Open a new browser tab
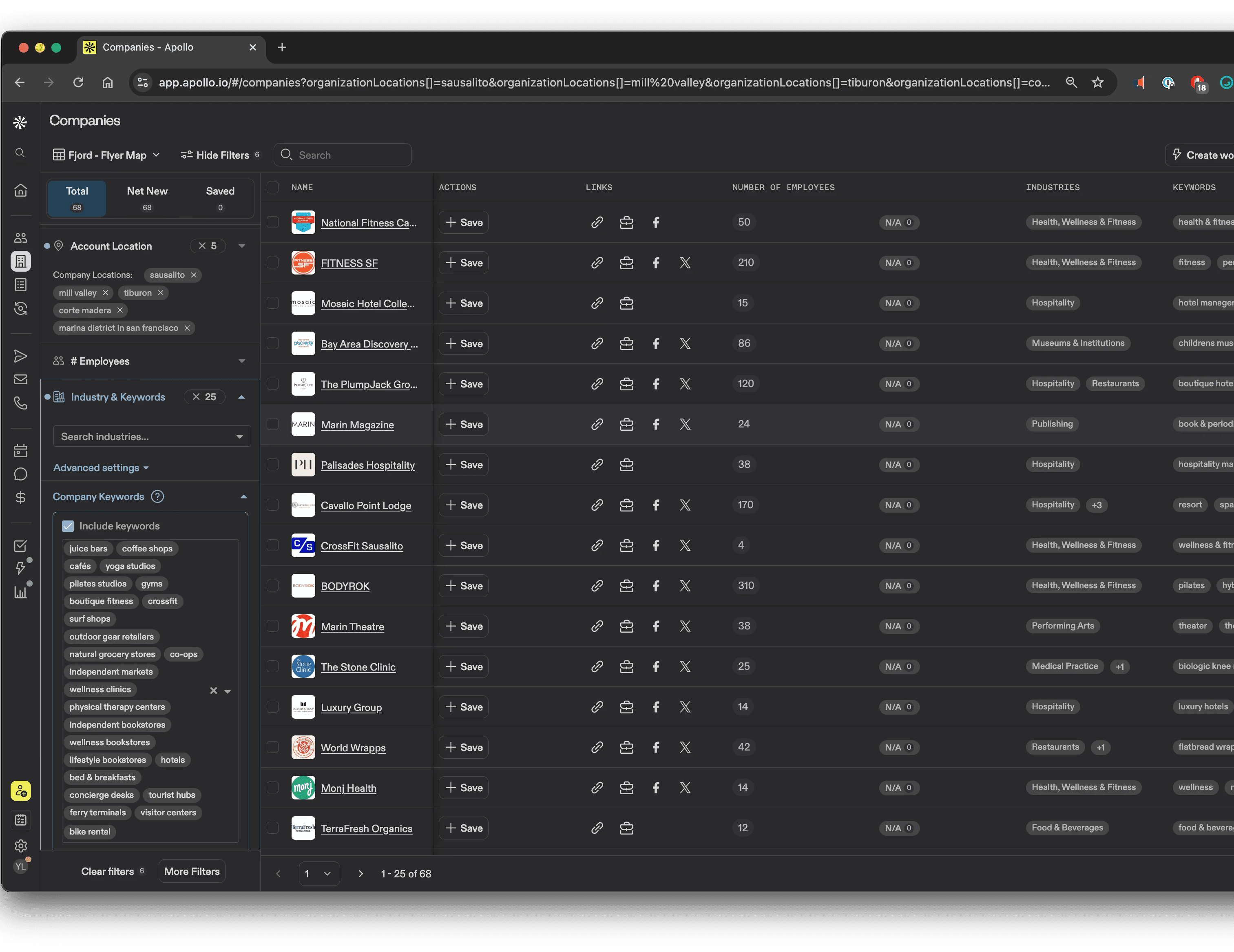Viewport: 1234px width, 952px height. pos(282,47)
